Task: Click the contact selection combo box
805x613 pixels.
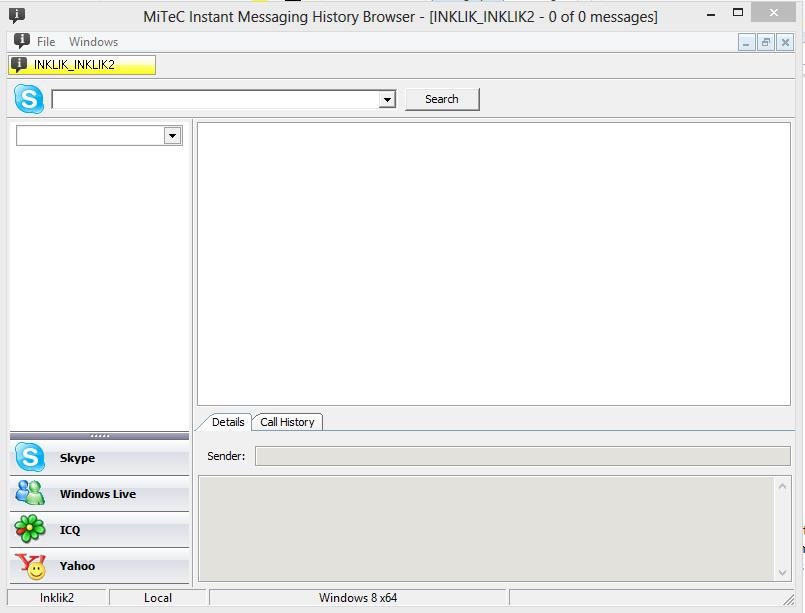Action: point(99,136)
